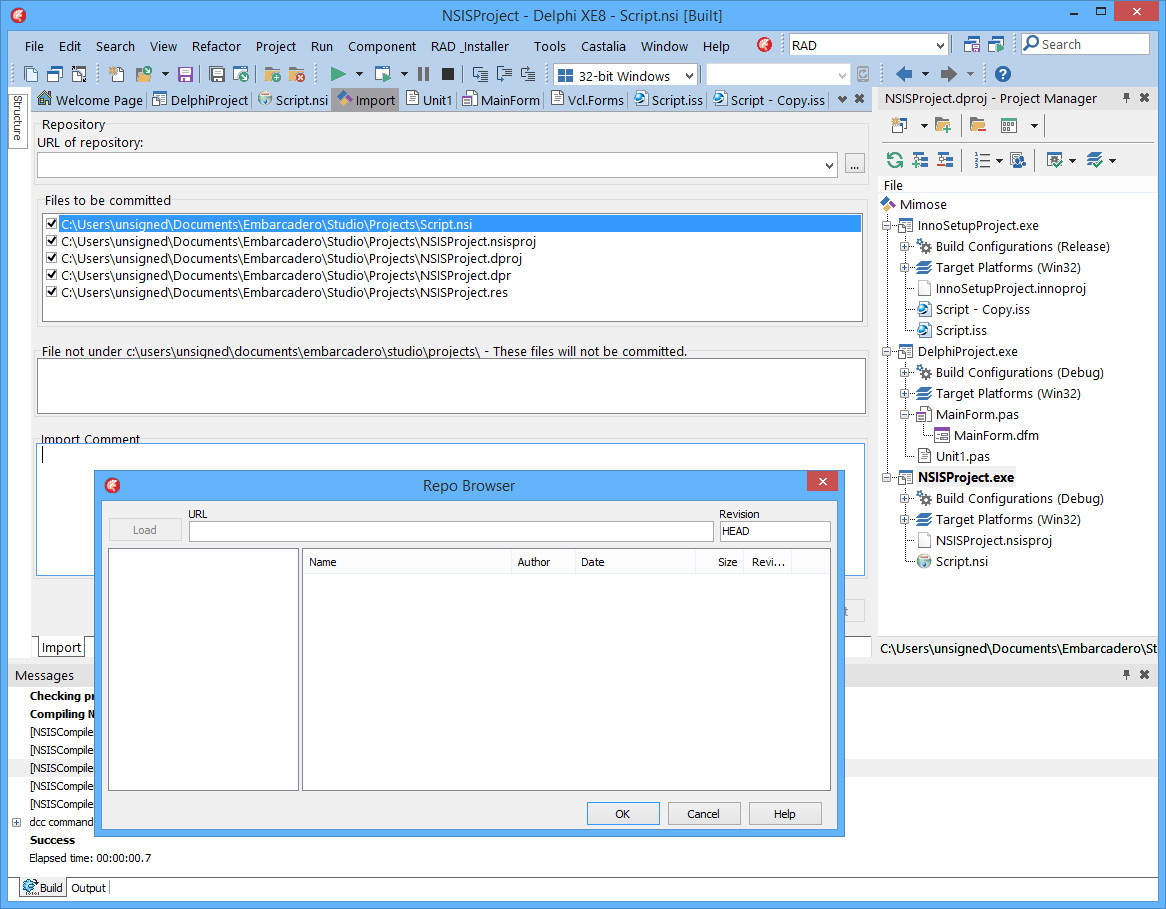
Task: Click Add New Project icon in Project Manager
Action: [899, 125]
